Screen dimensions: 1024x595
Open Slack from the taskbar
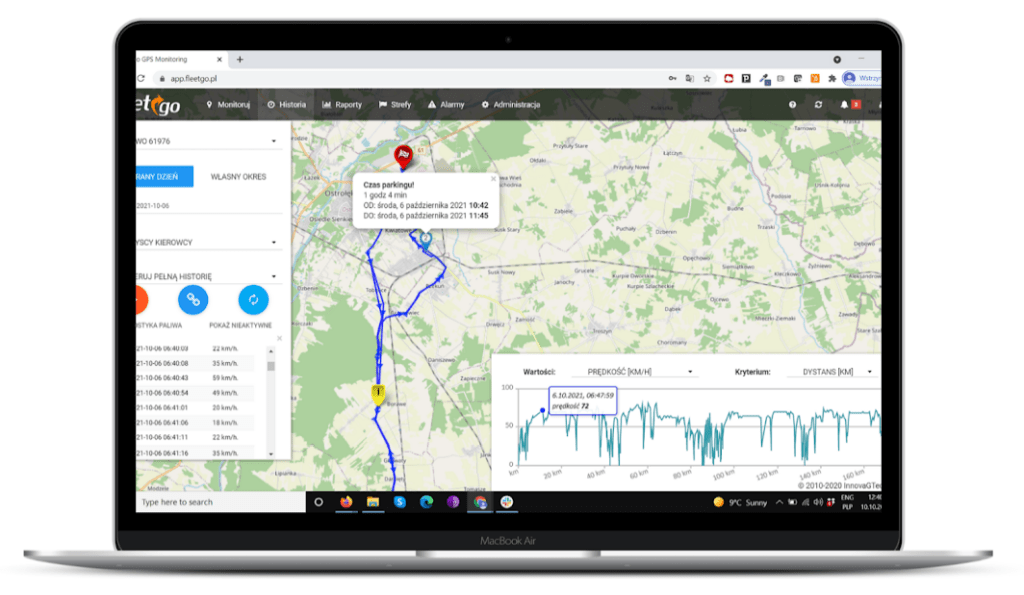click(507, 502)
